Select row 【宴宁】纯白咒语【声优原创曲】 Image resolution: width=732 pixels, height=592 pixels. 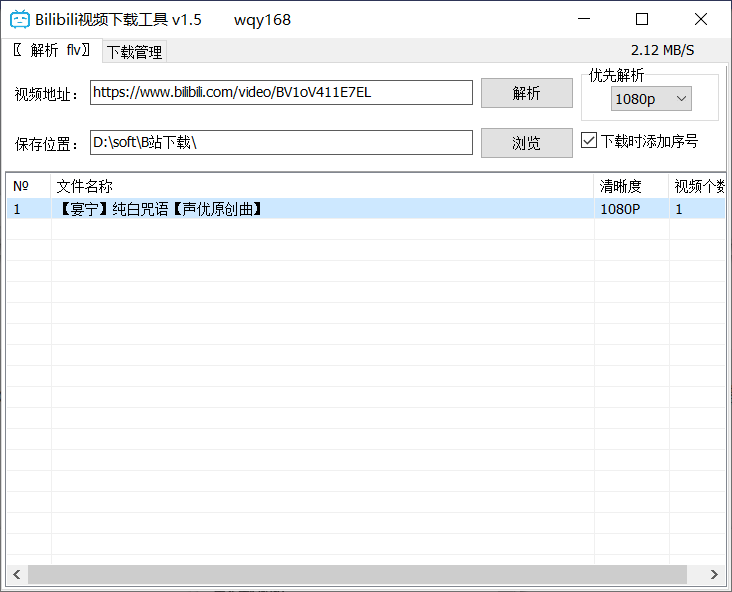[x=366, y=209]
